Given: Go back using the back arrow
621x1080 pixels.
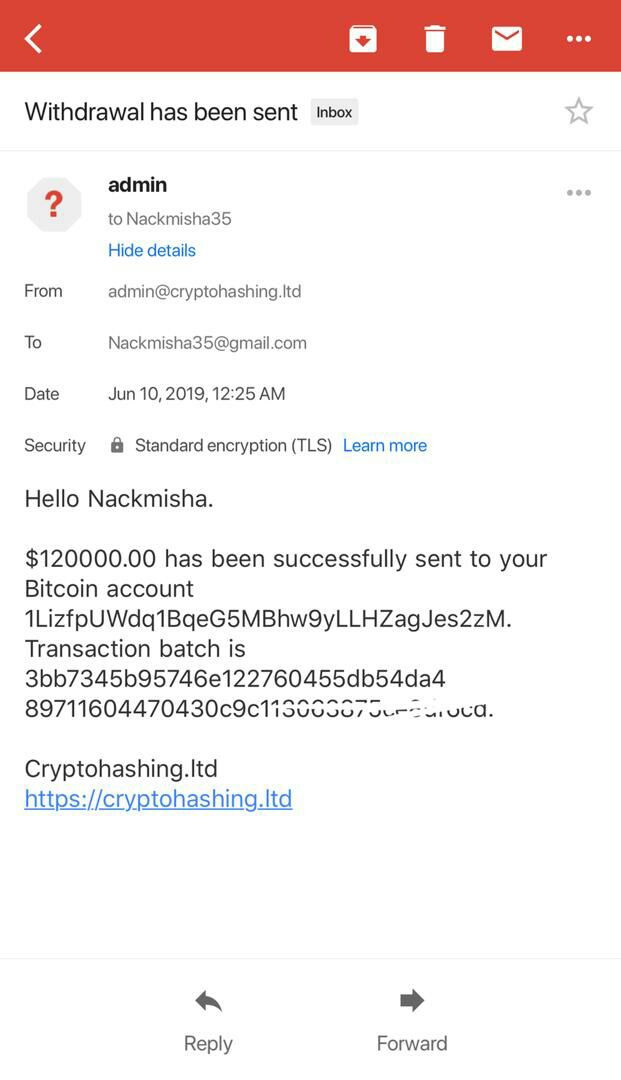Looking at the screenshot, I should (33, 39).
